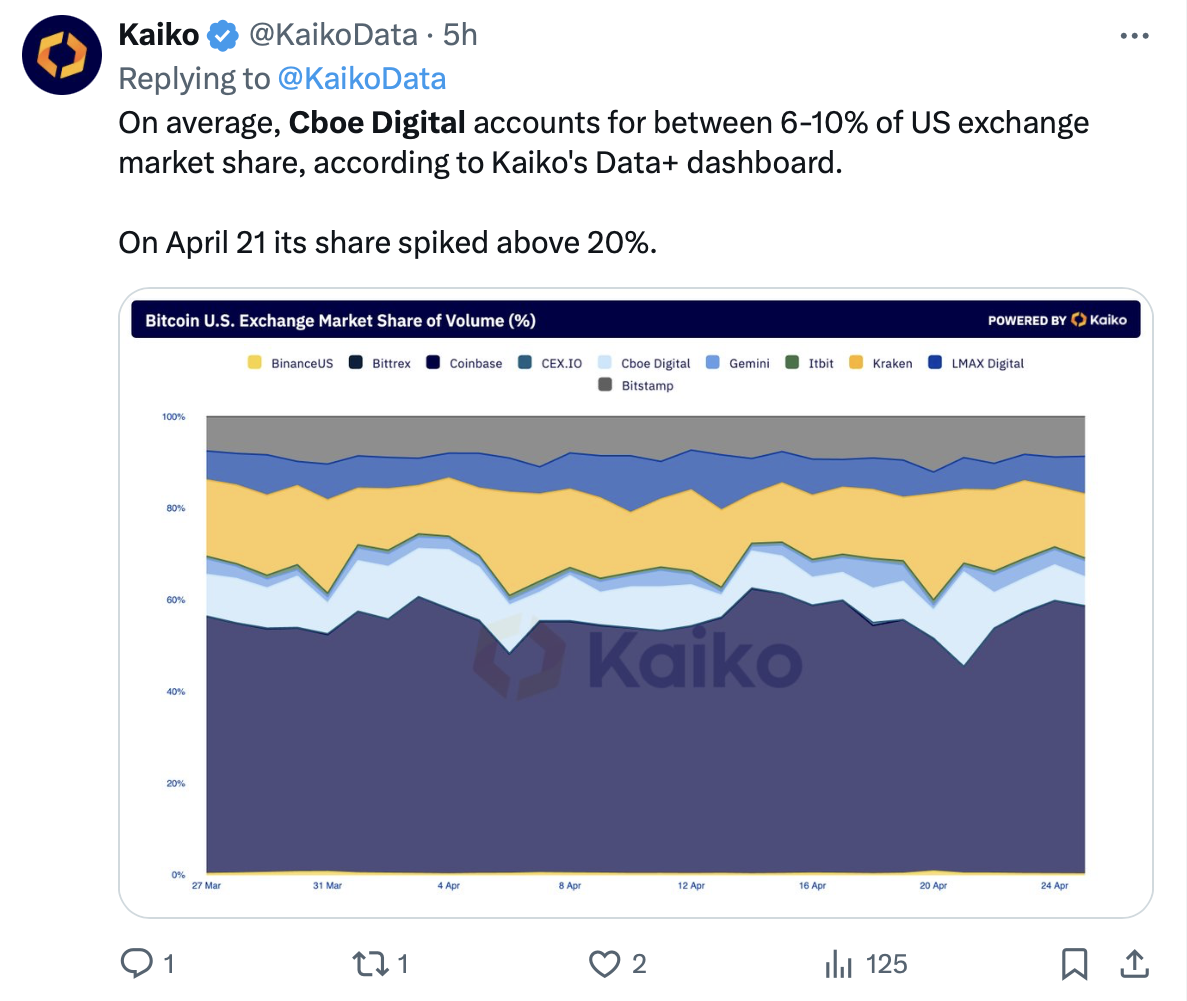1187x1001 pixels.
Task: Toggle Bitstamp series in chart legend
Action: coord(637,385)
